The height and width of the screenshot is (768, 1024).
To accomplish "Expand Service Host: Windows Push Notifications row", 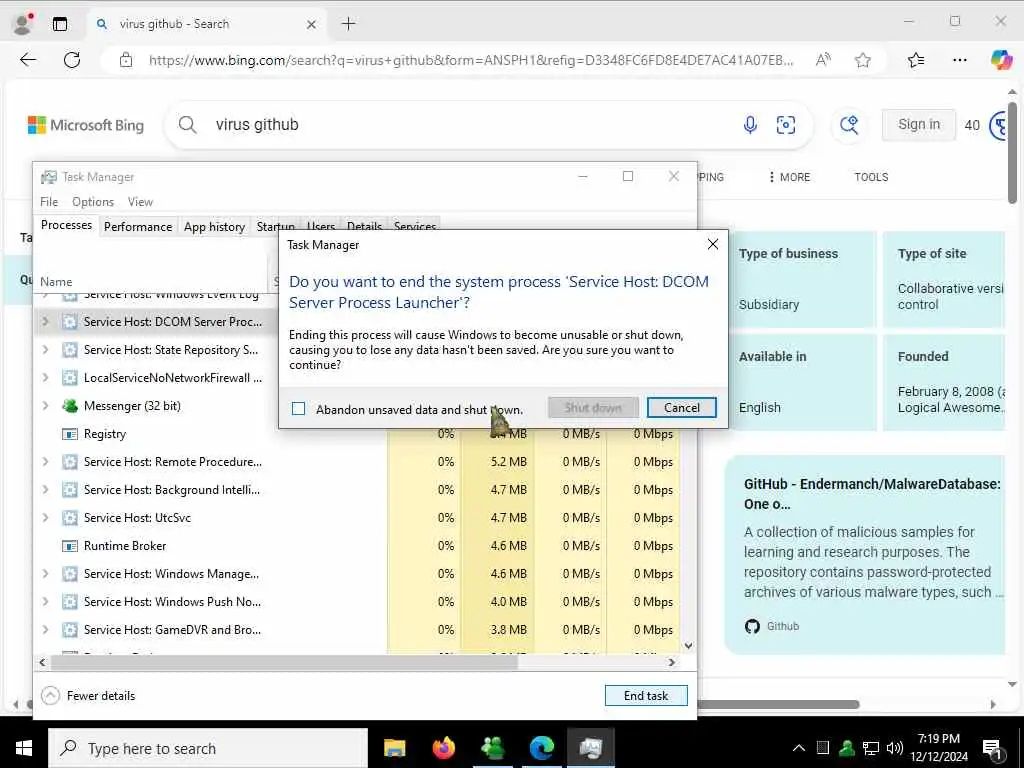I will pyautogui.click(x=45, y=602).
